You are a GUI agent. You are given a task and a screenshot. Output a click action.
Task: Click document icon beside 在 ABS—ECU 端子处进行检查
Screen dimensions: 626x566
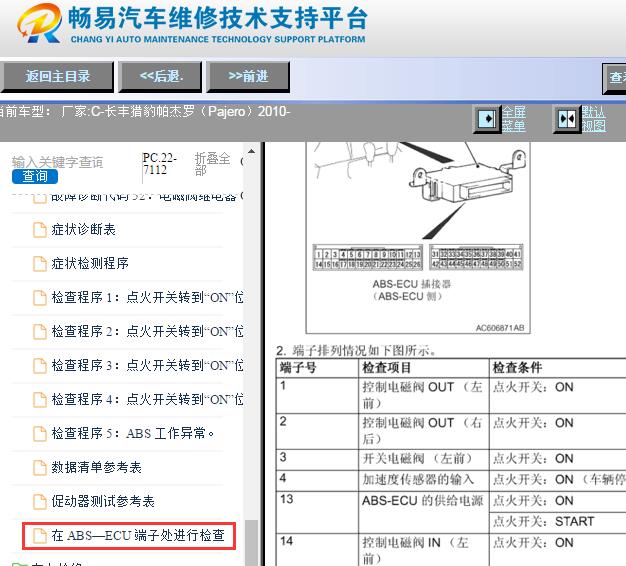40,536
